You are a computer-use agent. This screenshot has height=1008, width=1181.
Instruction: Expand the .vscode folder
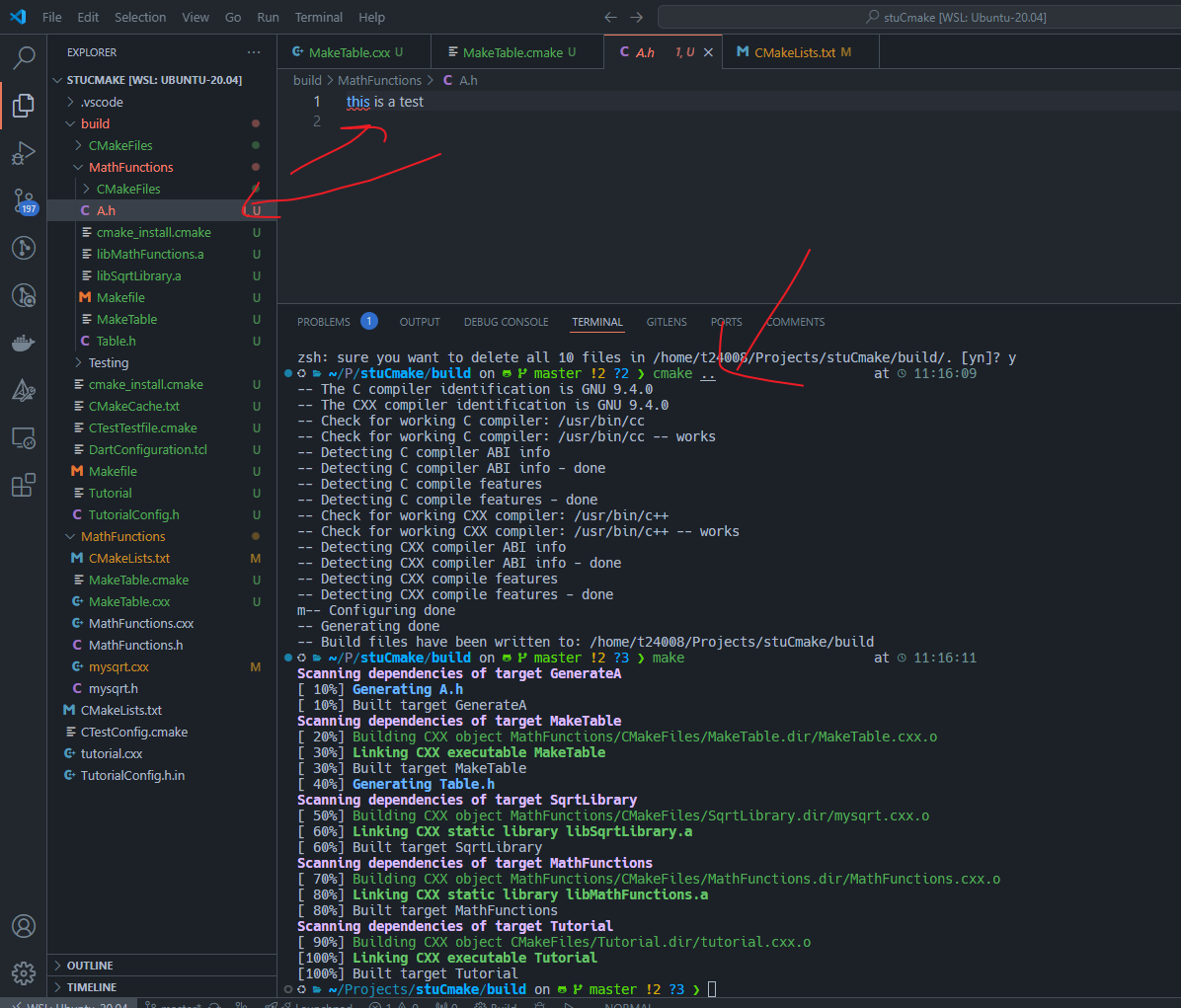103,102
